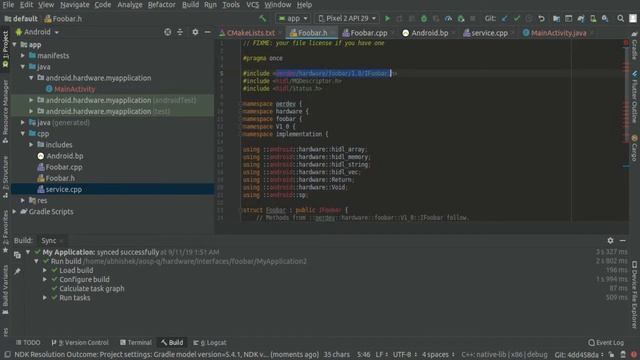Collapse the java folder

pyautogui.click(x=23, y=67)
